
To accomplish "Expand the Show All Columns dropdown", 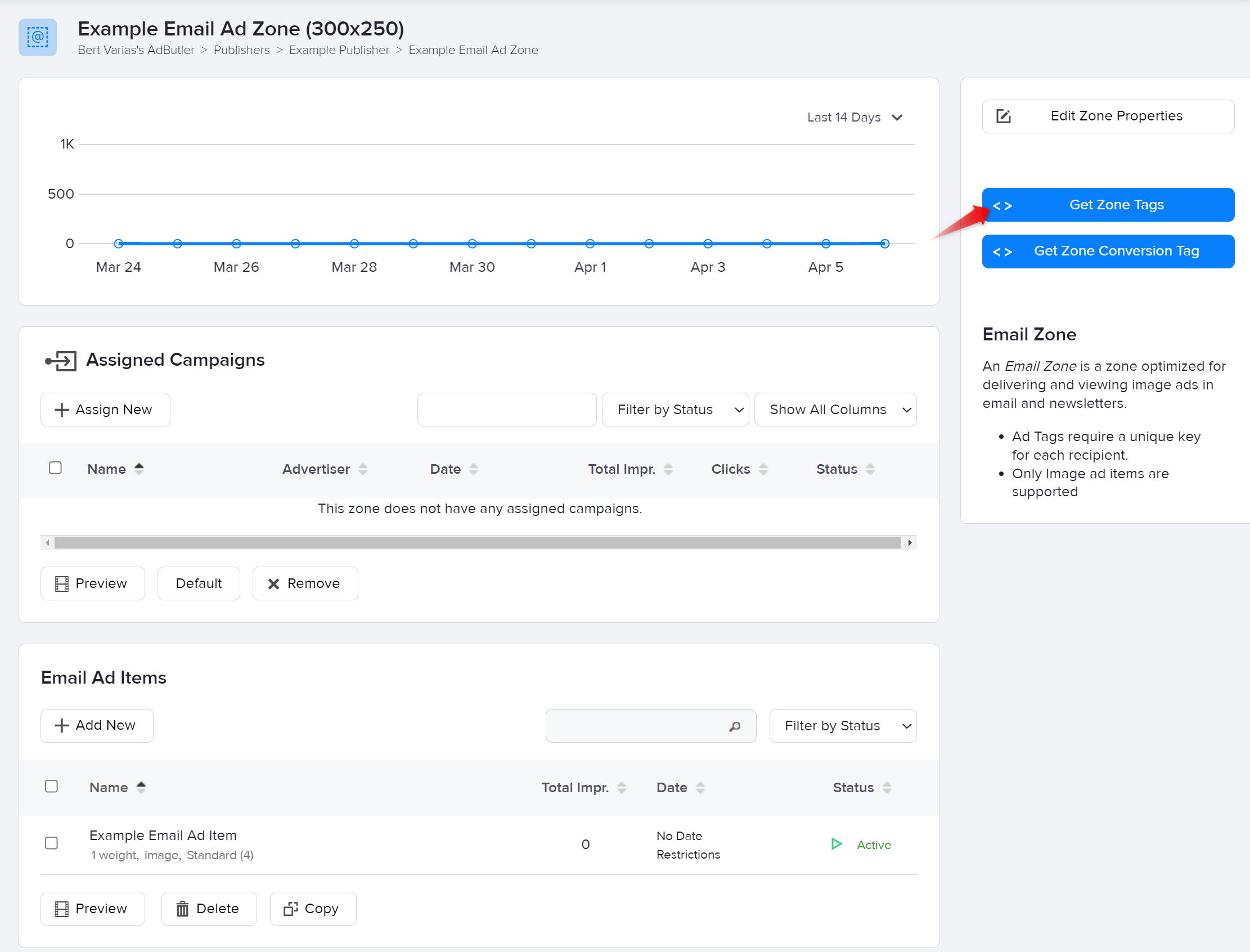I will click(x=835, y=409).
